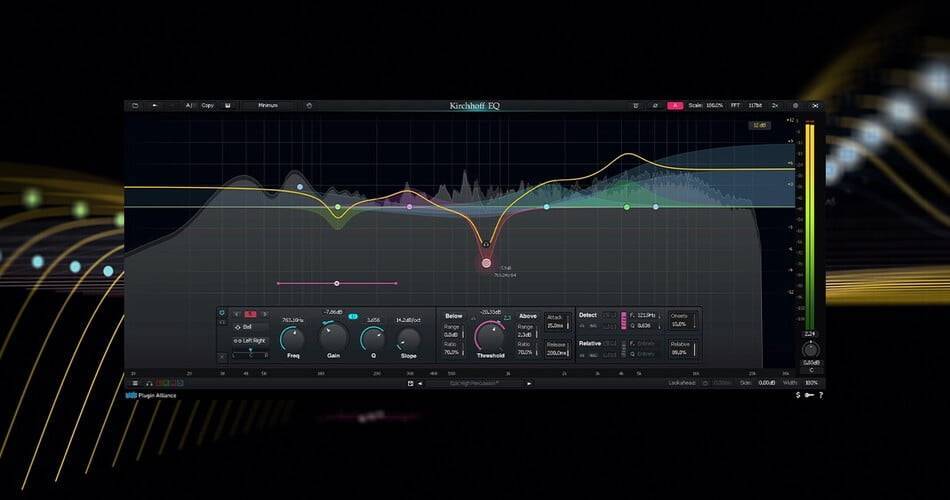Click the small dark handle above notch node

pyautogui.click(x=485, y=244)
